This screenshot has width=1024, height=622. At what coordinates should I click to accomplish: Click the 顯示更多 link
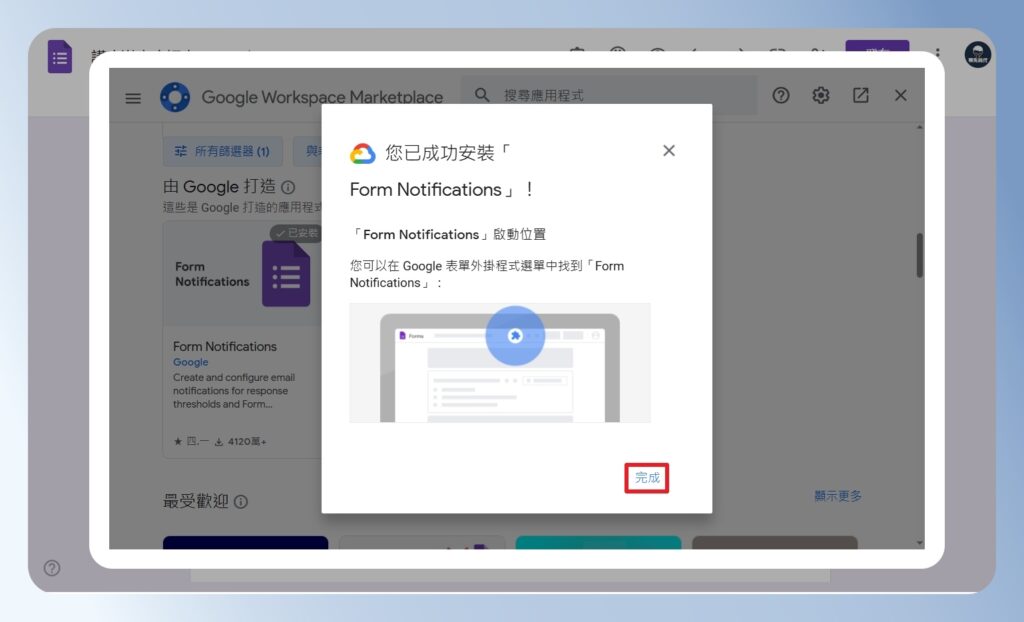(838, 496)
